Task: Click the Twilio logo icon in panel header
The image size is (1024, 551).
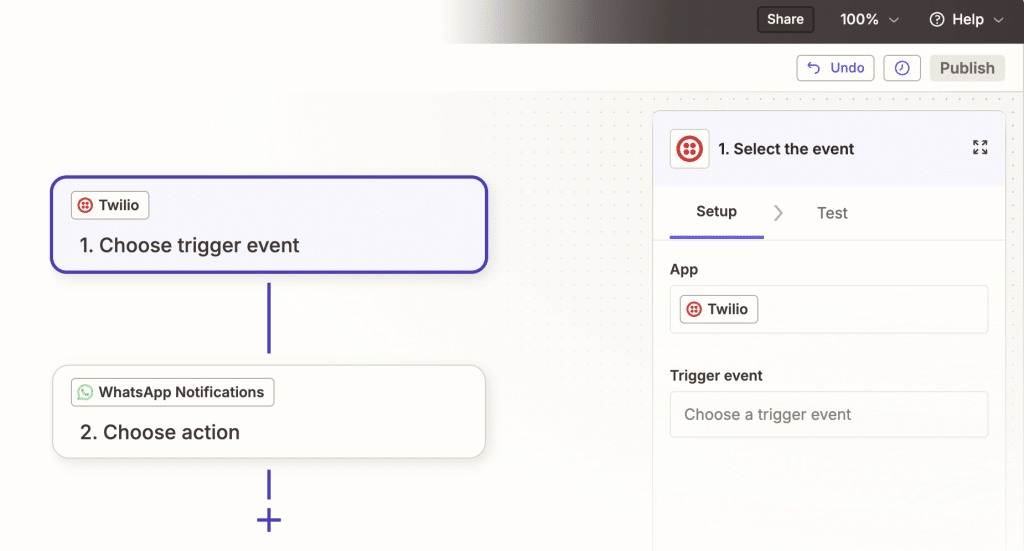Action: 689,149
